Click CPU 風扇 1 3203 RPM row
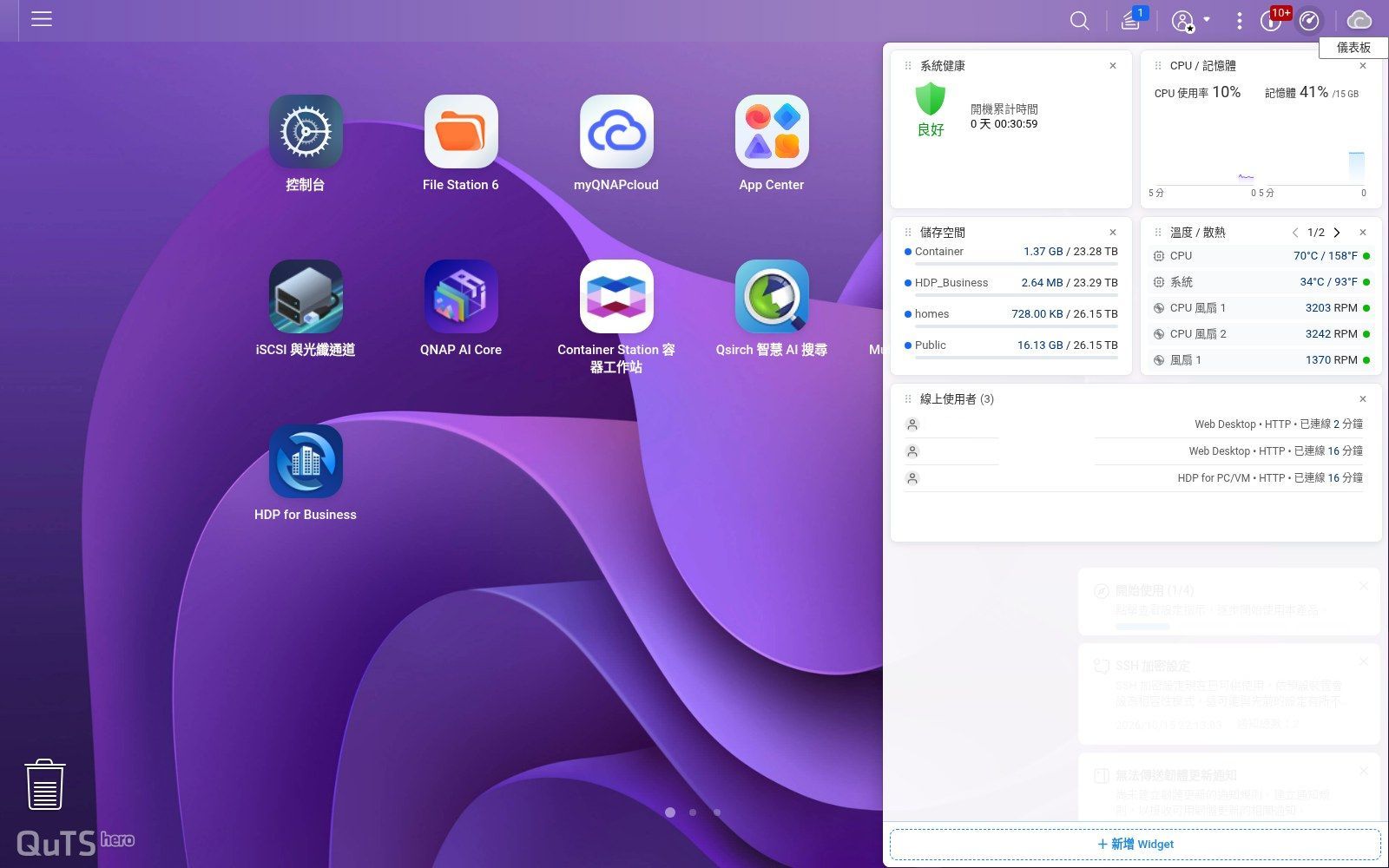The image size is (1389, 868). point(1261,308)
